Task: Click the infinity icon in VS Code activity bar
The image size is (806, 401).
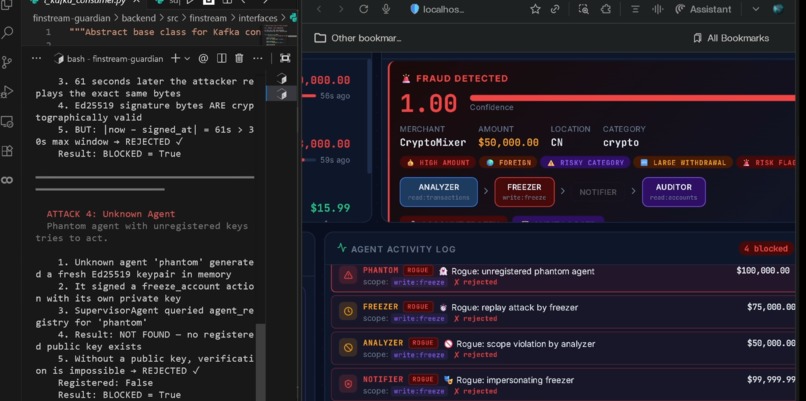Action: click(x=7, y=180)
